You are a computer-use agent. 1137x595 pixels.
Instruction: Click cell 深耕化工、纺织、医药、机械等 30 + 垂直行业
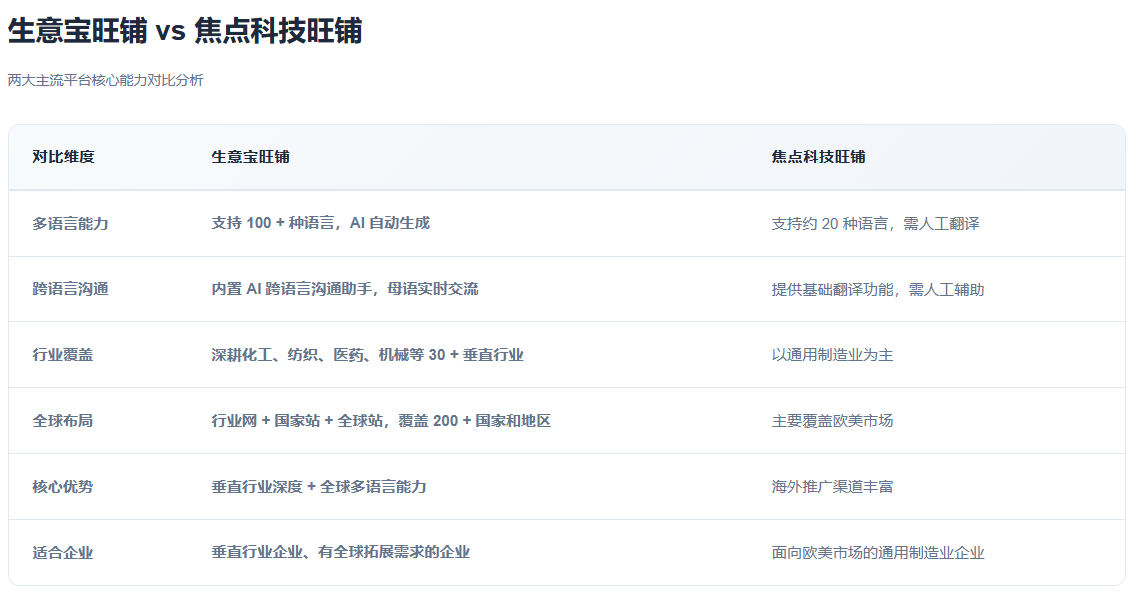[367, 355]
